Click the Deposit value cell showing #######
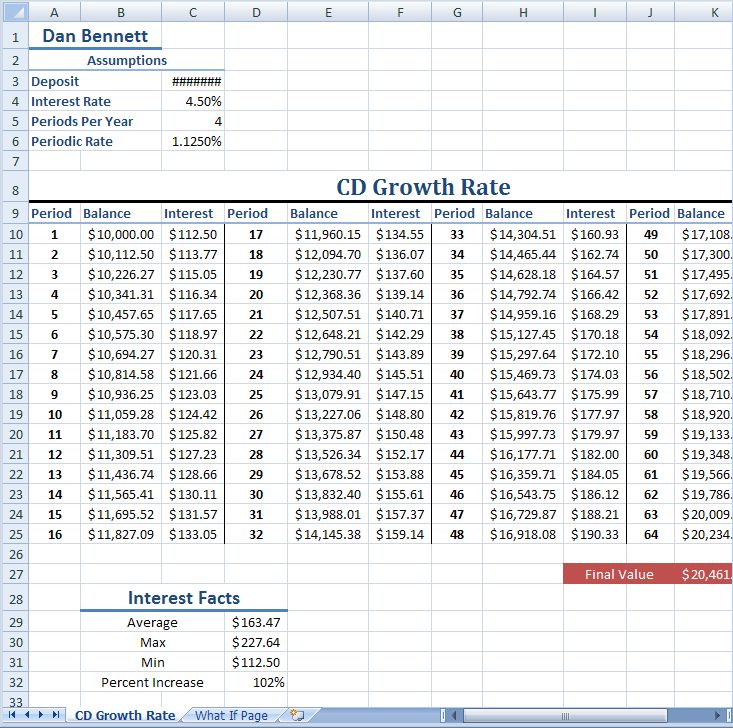 [x=196, y=81]
